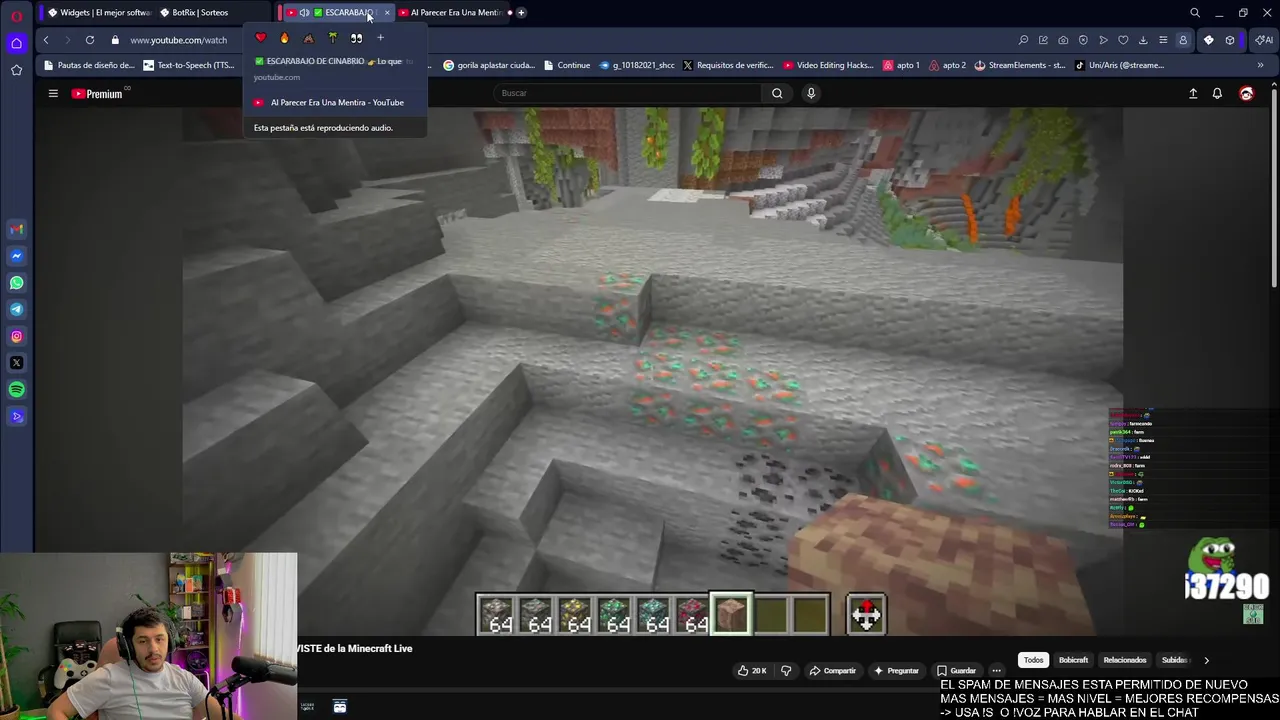Image resolution: width=1280 pixels, height=720 pixels.
Task: Add another emoji with the plus button
Action: click(x=380, y=38)
